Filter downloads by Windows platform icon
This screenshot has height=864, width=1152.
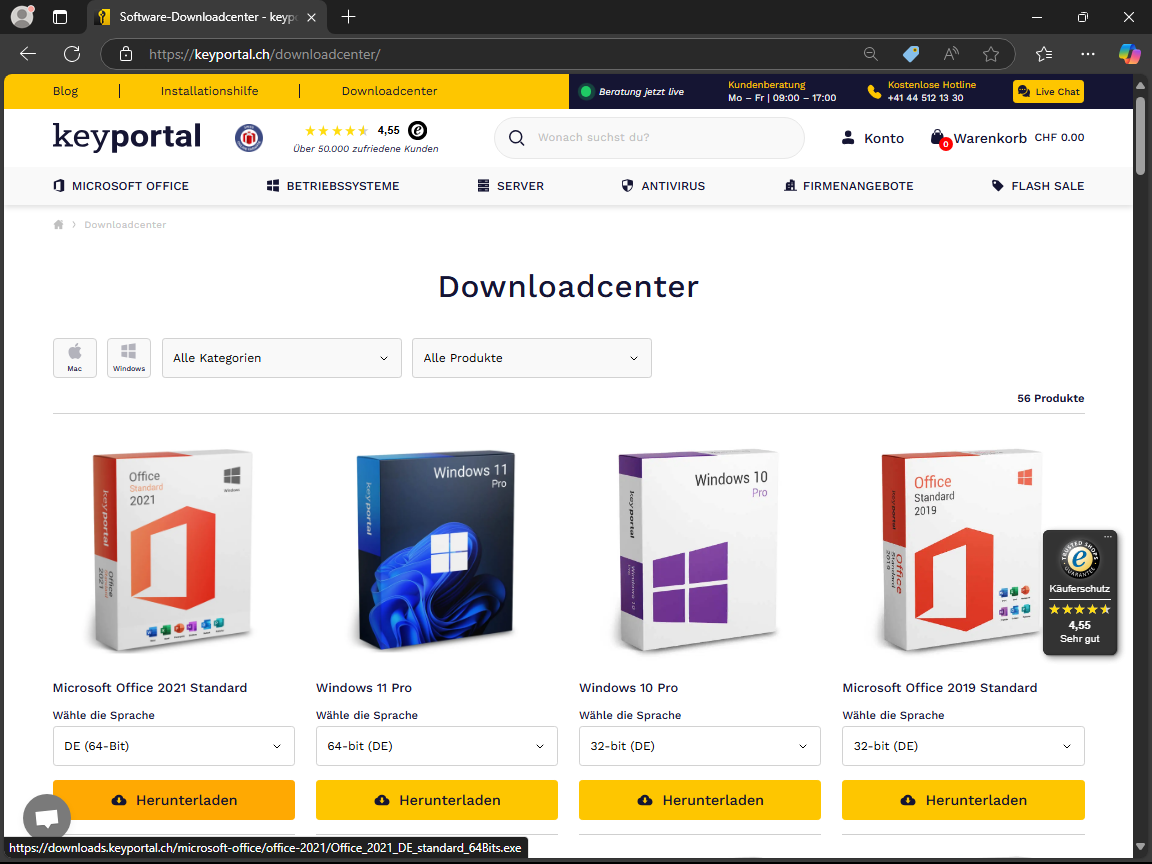point(129,357)
